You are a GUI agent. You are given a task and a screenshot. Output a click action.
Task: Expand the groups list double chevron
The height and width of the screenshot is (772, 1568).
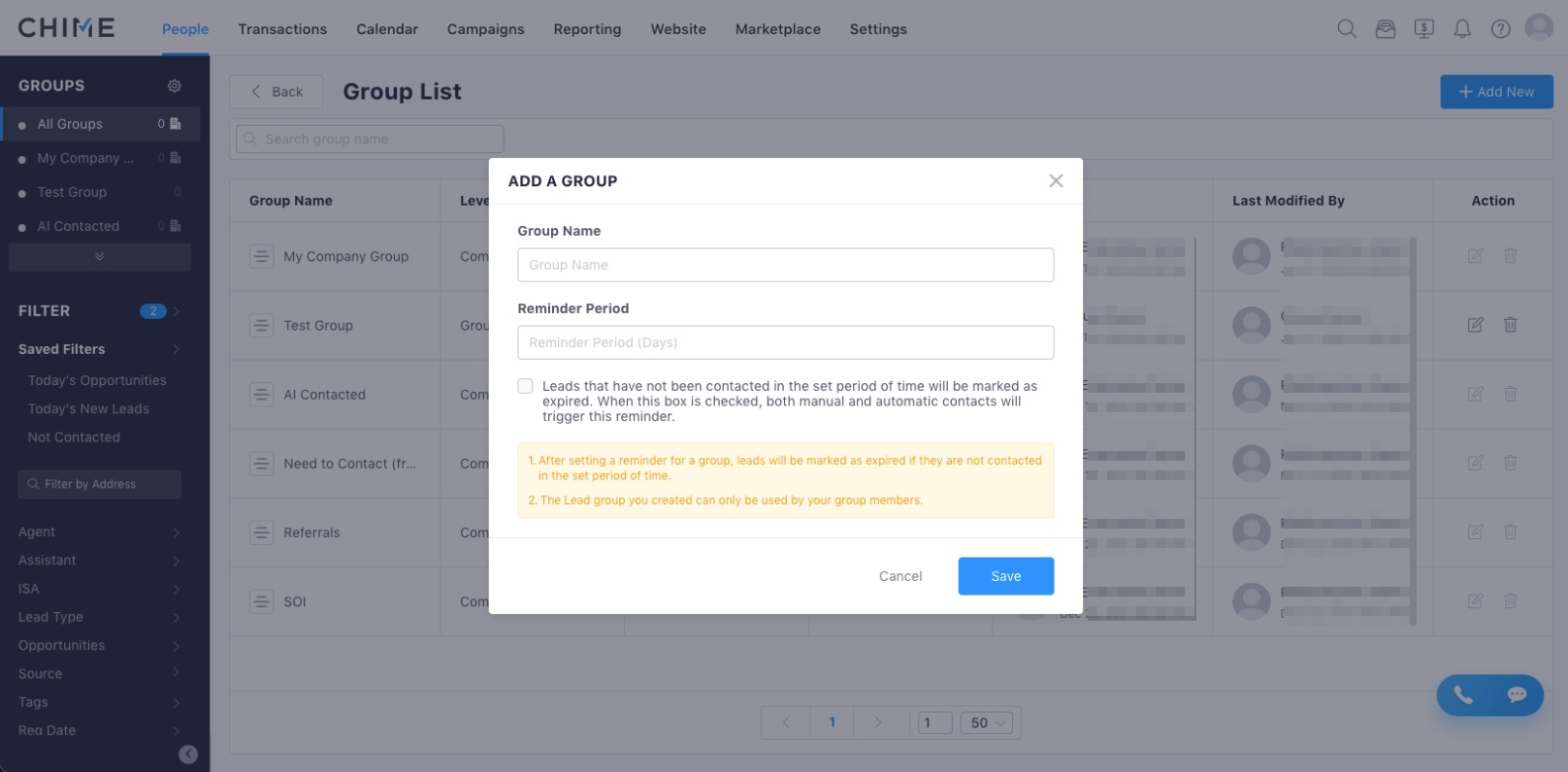(x=99, y=257)
